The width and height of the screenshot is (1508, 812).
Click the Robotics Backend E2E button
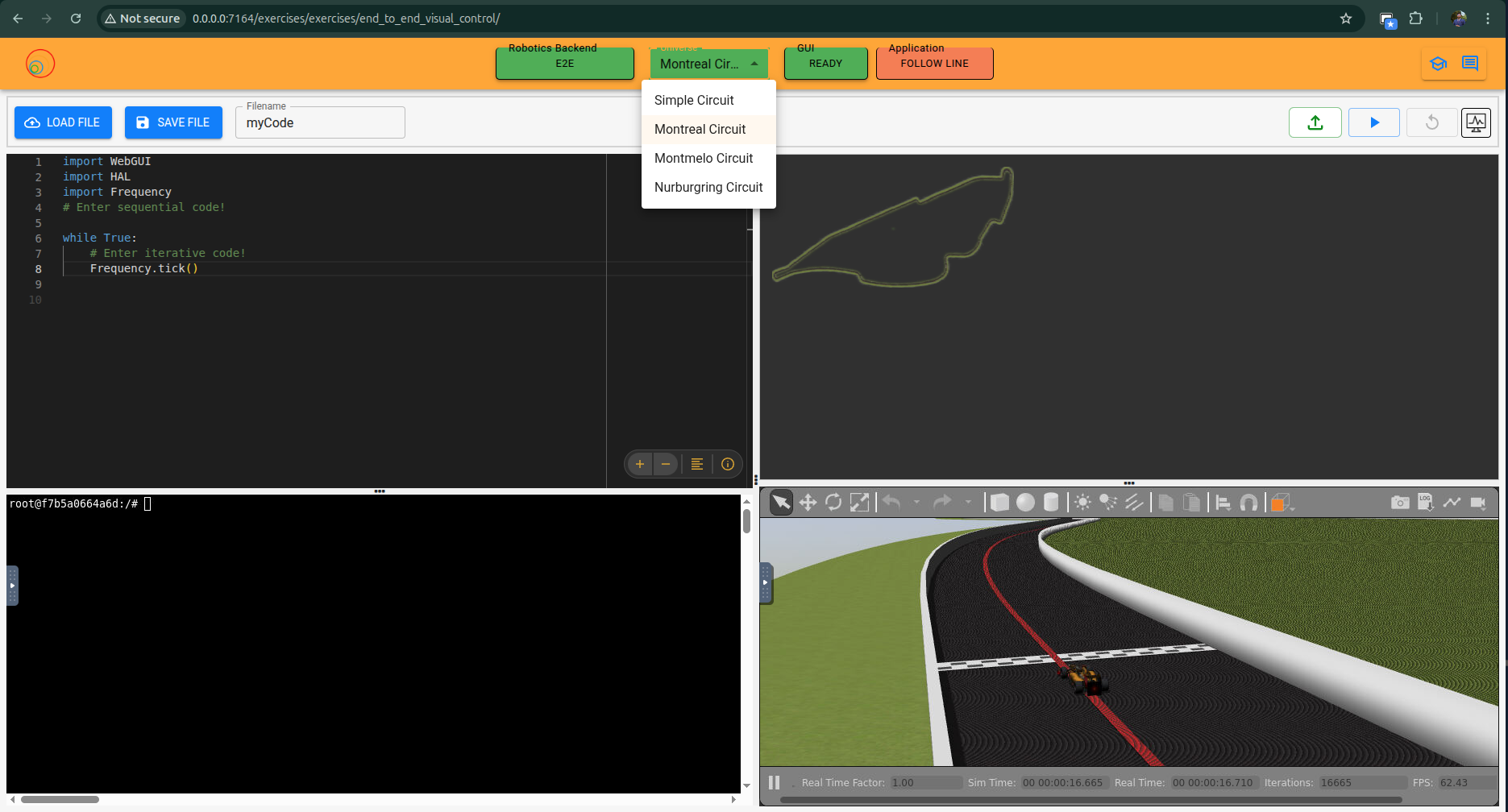565,64
